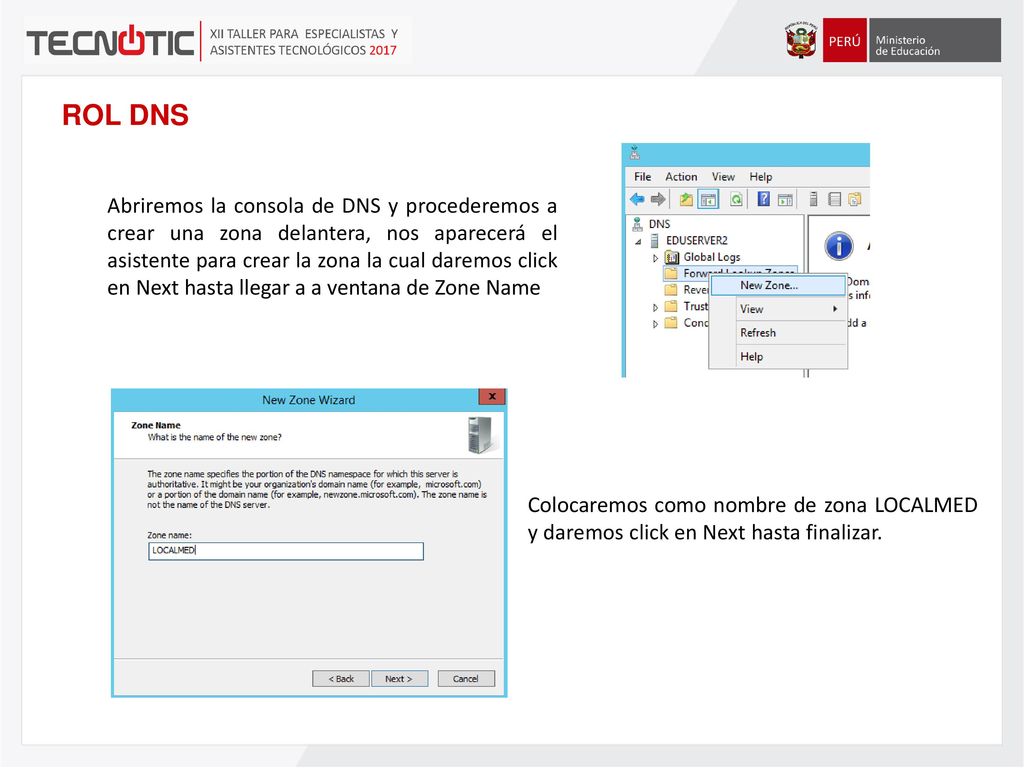This screenshot has height=768, width=1024.
Task: Click the TECNOTIC logo
Action: click(x=111, y=41)
